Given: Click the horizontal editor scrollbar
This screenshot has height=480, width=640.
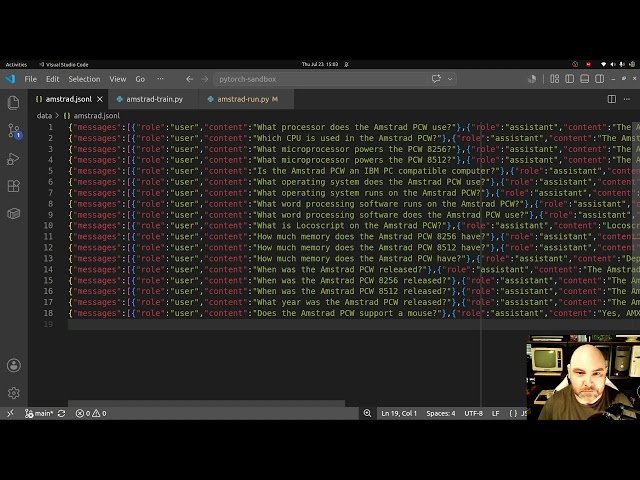Looking at the screenshot, I should pos(206,403).
